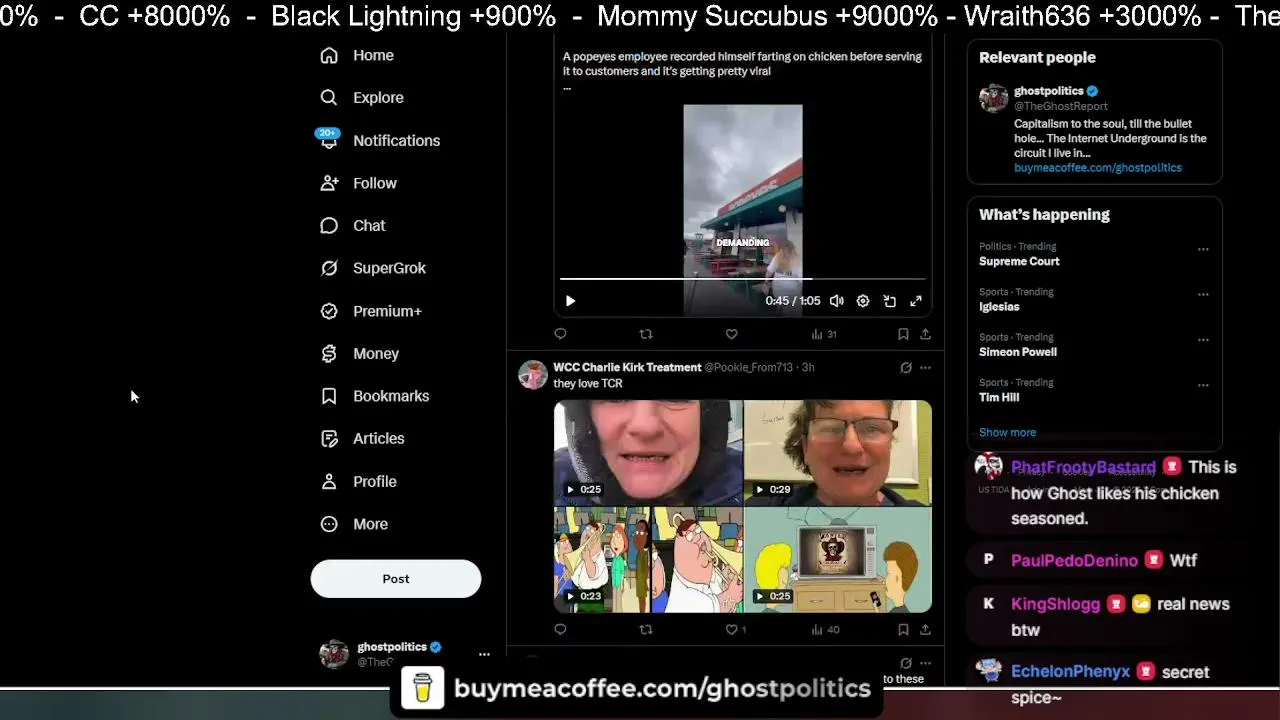
Task: Ask Grok about the 'they love TCR' post
Action: pos(906,368)
